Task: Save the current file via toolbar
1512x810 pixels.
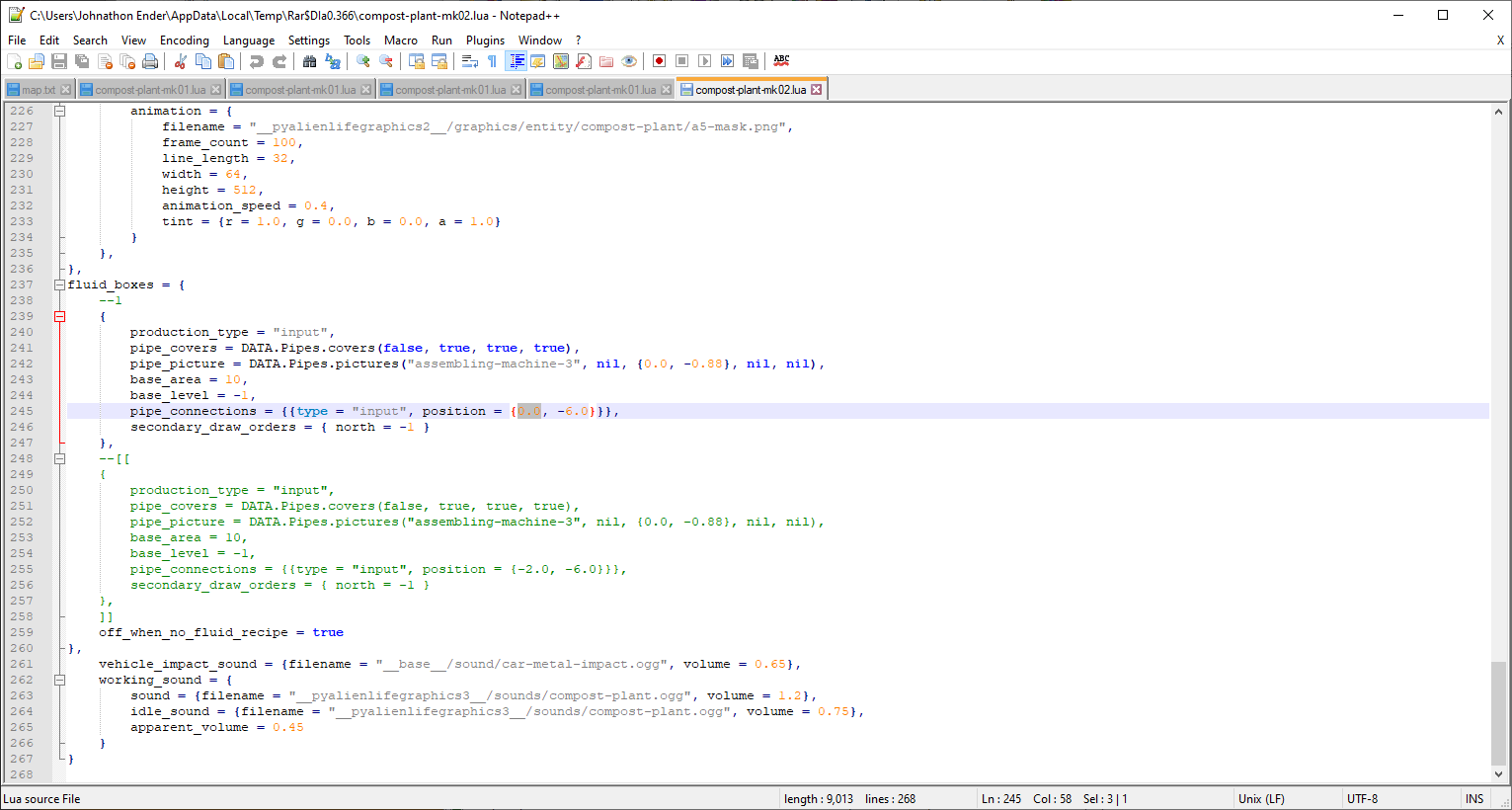Action: click(59, 61)
